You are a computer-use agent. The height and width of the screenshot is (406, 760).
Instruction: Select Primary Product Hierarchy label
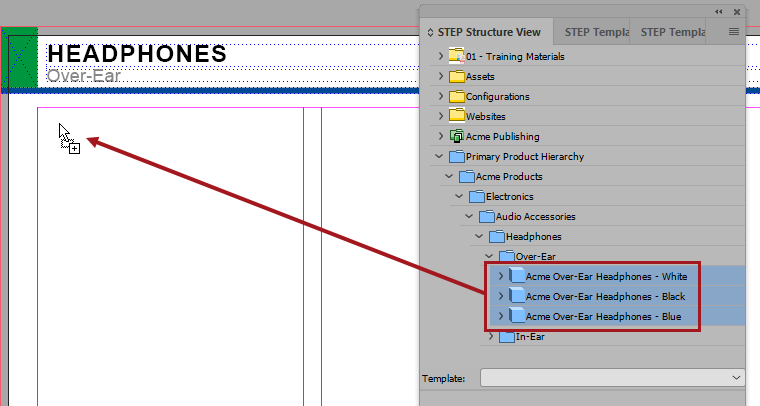(525, 156)
